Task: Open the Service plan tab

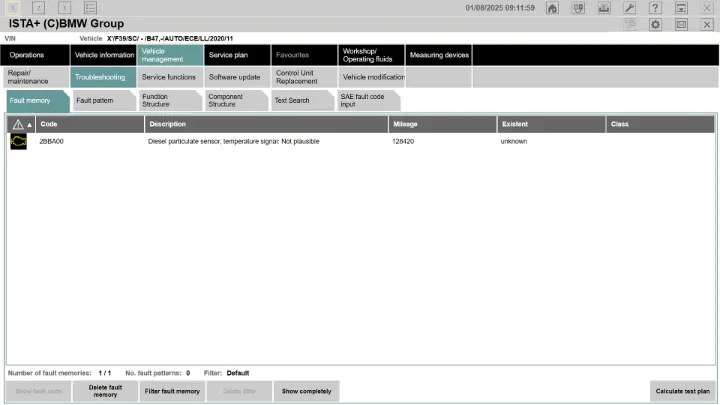Action: 237,55
